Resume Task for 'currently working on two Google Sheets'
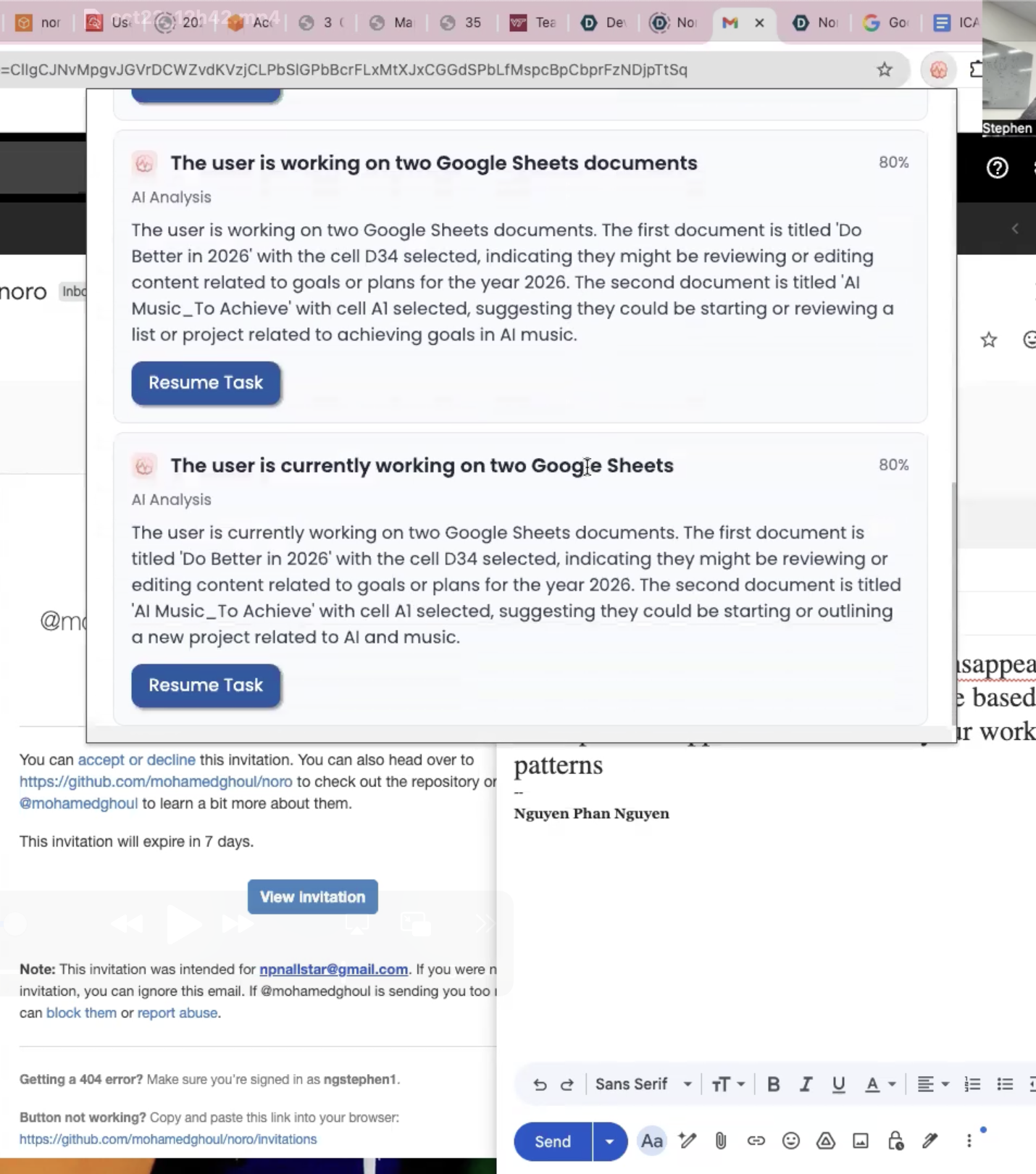Image resolution: width=1036 pixels, height=1174 pixels. tap(206, 685)
